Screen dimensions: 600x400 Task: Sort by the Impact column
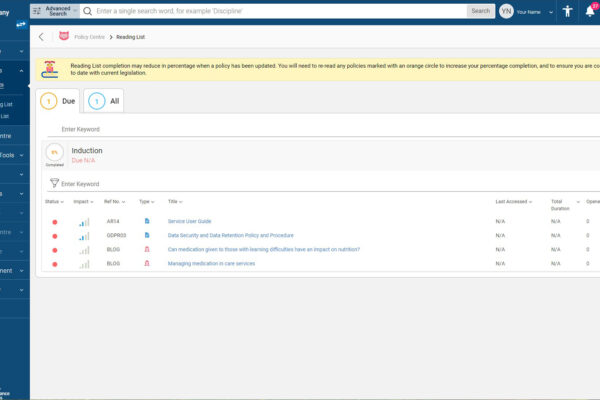tap(83, 202)
